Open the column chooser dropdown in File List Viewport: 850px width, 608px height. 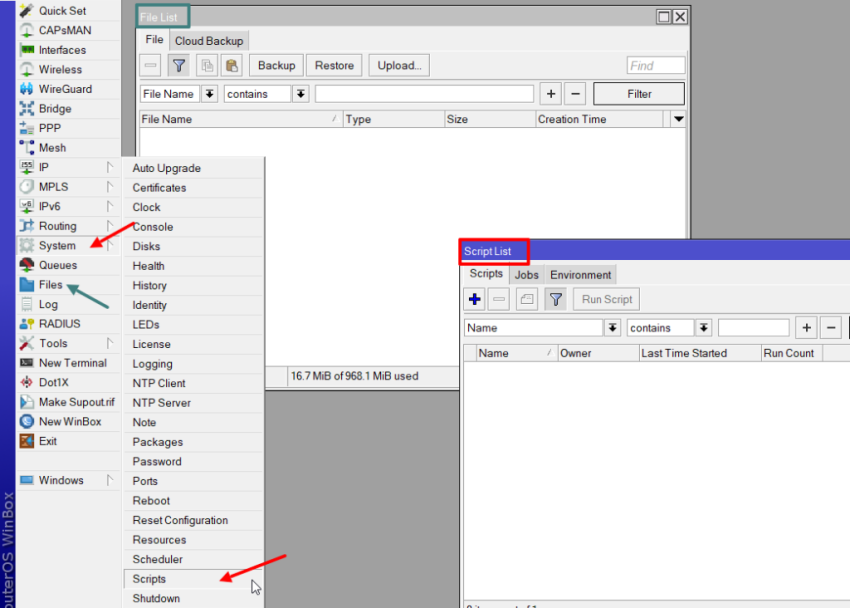678,119
